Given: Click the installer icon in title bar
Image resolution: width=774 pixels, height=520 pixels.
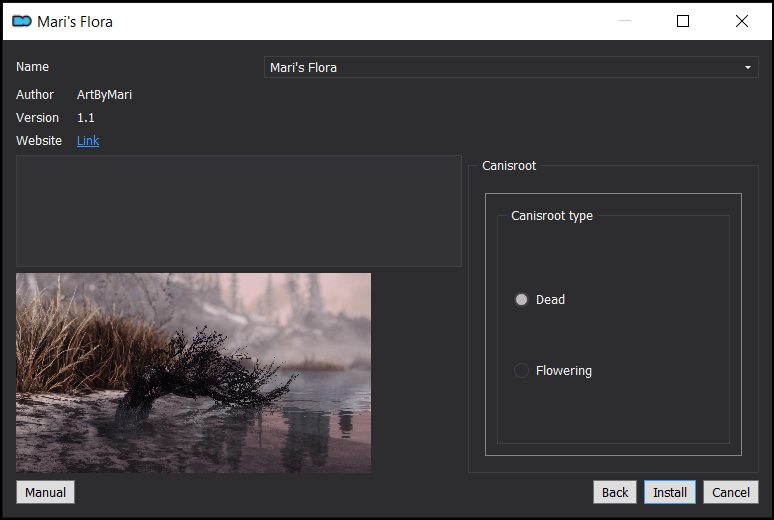Looking at the screenshot, I should 22,21.
